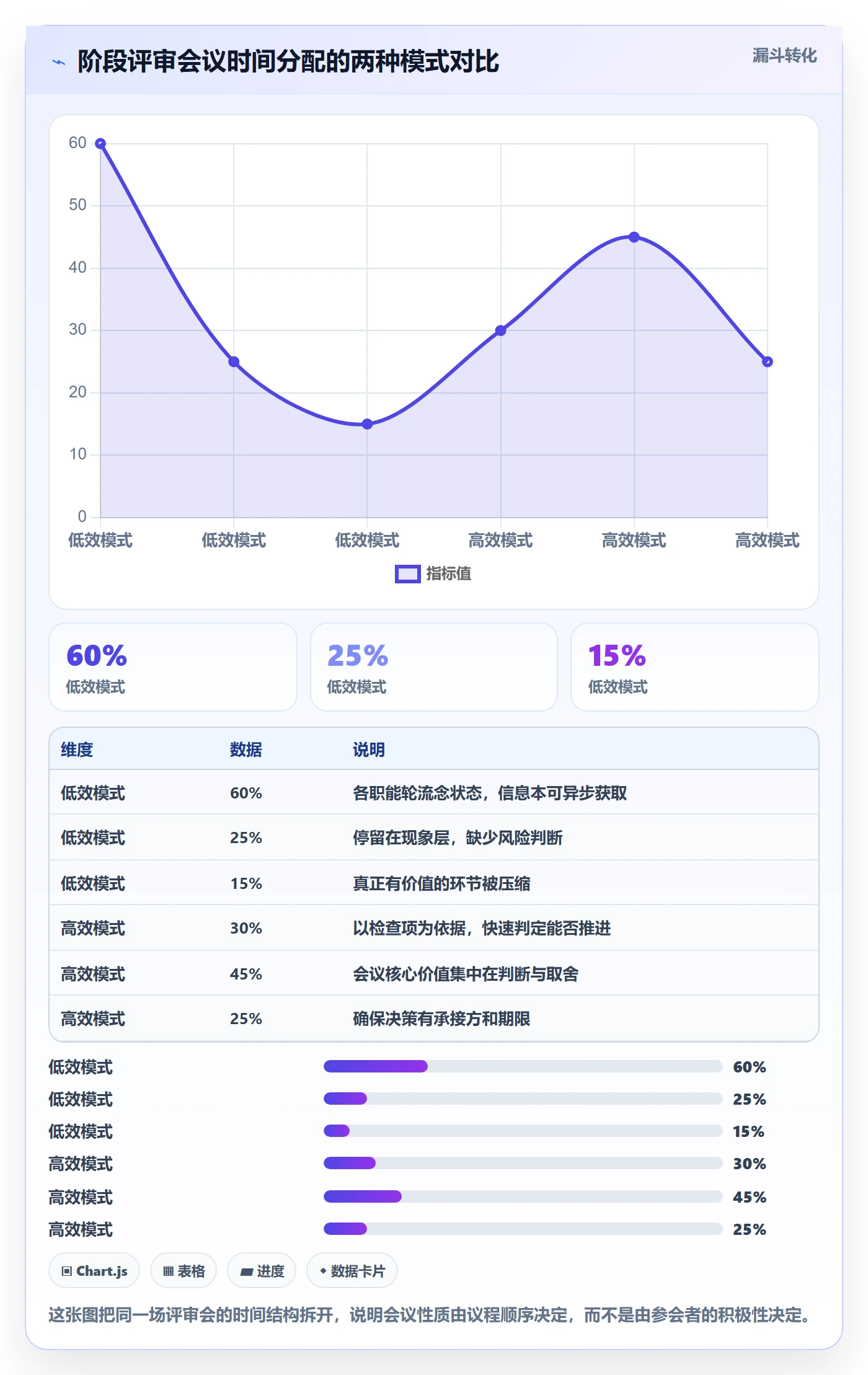The width and height of the screenshot is (868, 1375).
Task: Click the 进度 tag
Action: click(x=262, y=1271)
